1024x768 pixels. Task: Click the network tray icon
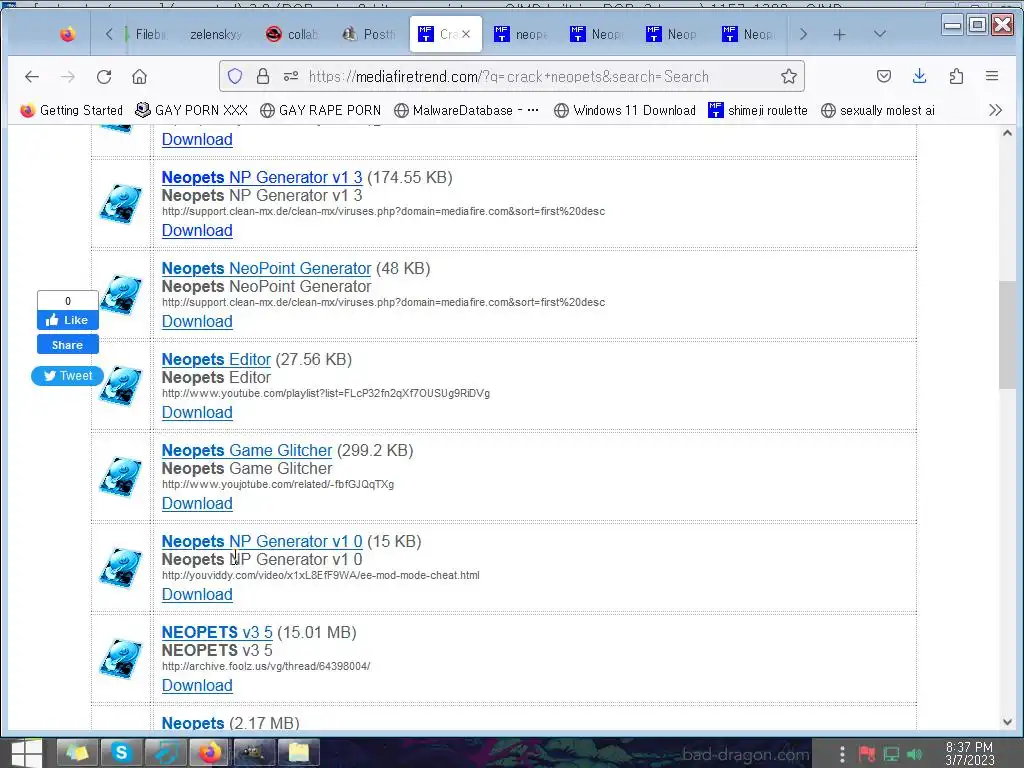pos(891,754)
